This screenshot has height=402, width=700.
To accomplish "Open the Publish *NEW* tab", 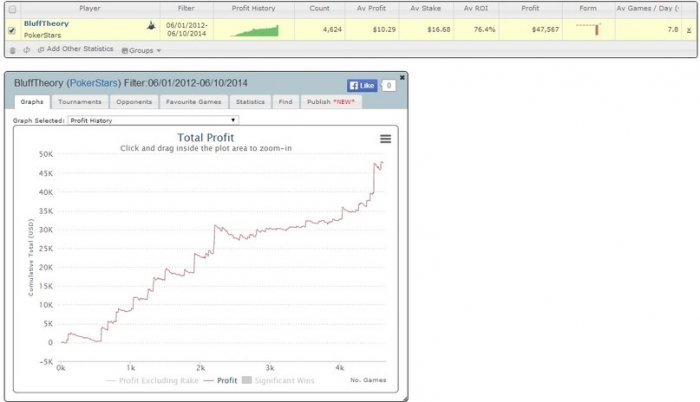I will pyautogui.click(x=331, y=102).
